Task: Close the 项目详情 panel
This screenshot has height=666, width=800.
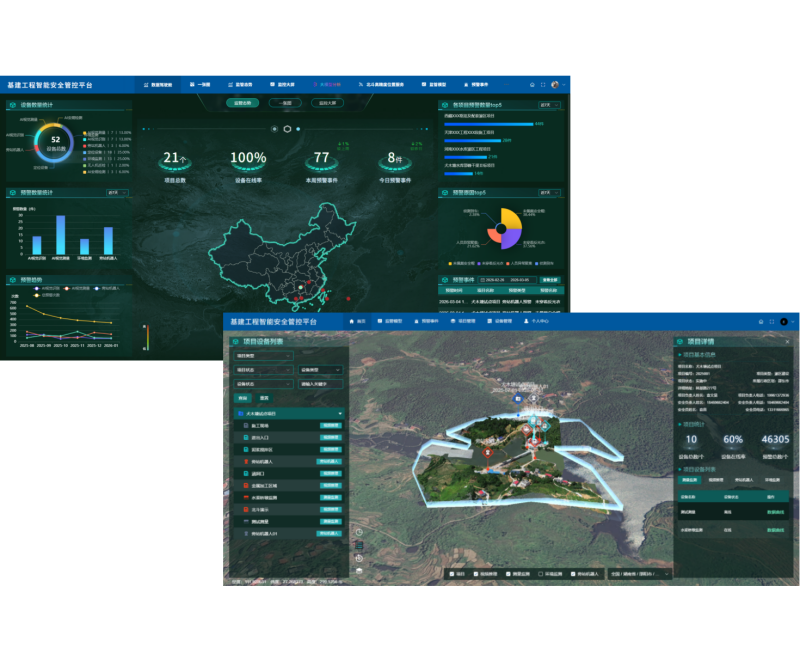Action: (x=788, y=341)
